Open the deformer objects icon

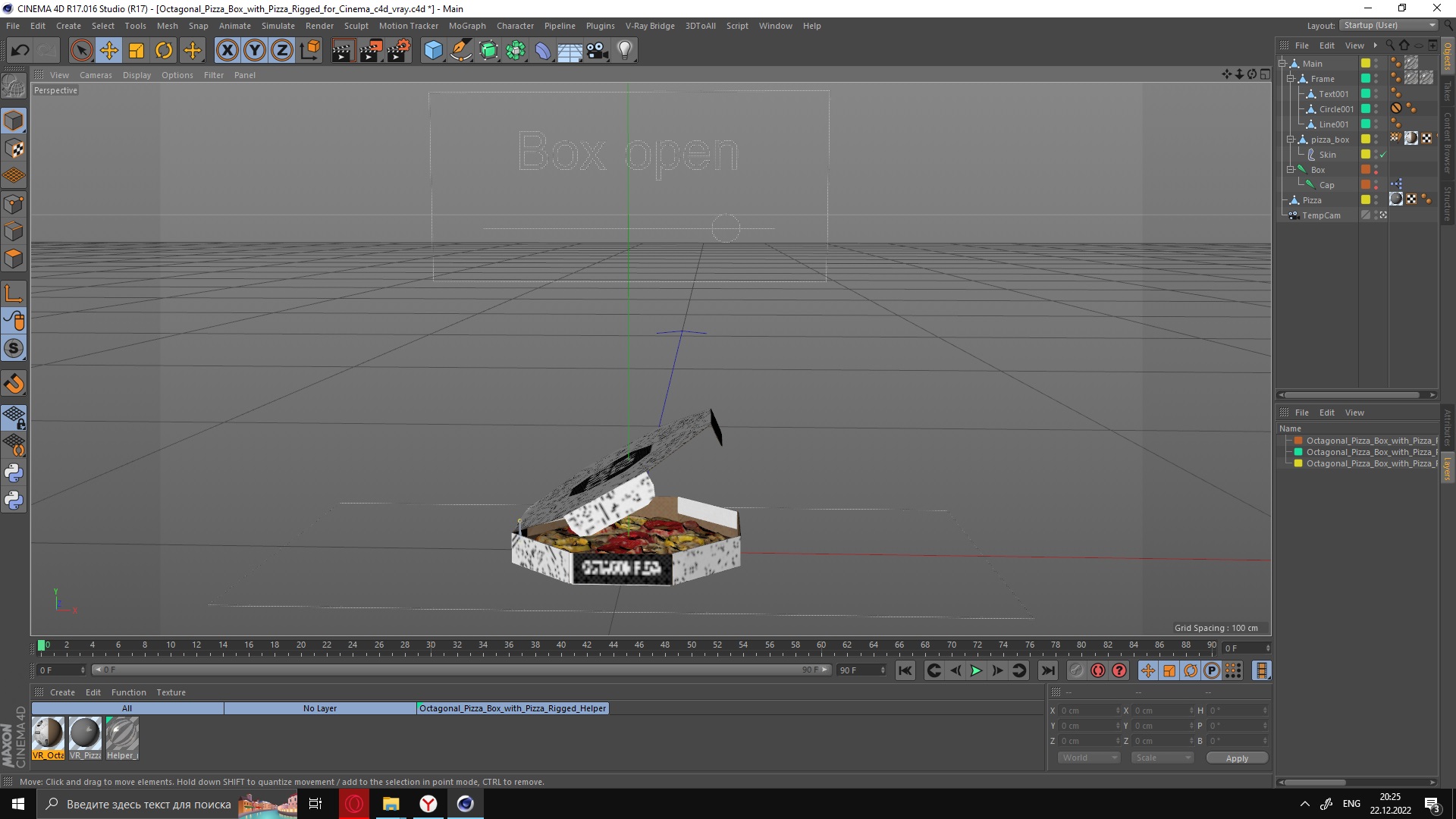tap(543, 51)
